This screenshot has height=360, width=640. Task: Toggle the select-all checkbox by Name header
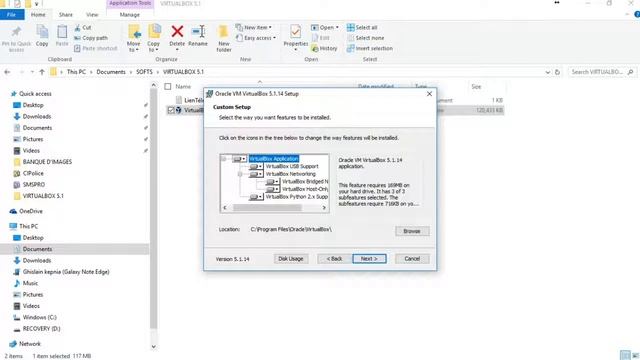(x=168, y=87)
